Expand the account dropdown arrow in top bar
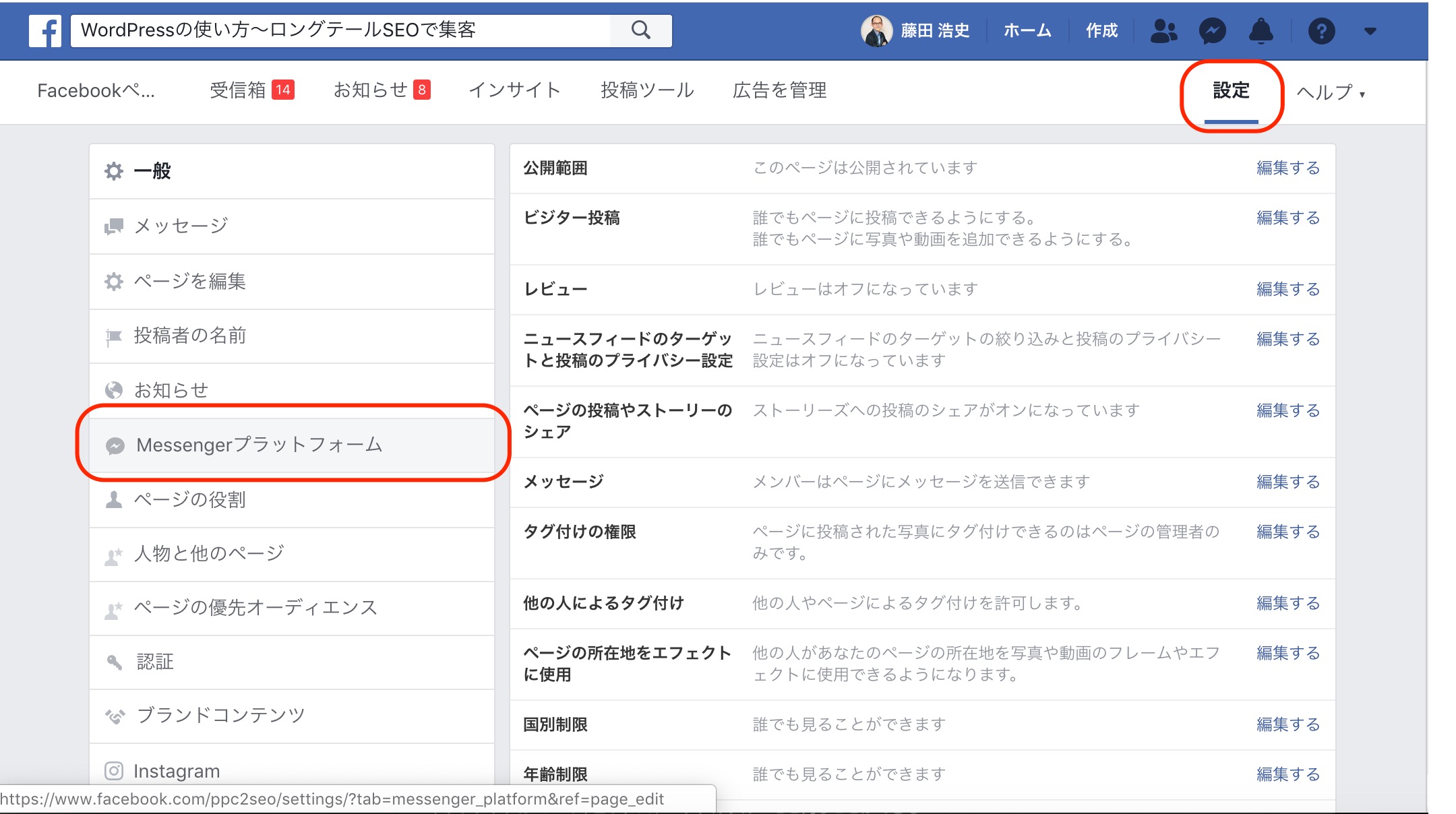 [1370, 31]
